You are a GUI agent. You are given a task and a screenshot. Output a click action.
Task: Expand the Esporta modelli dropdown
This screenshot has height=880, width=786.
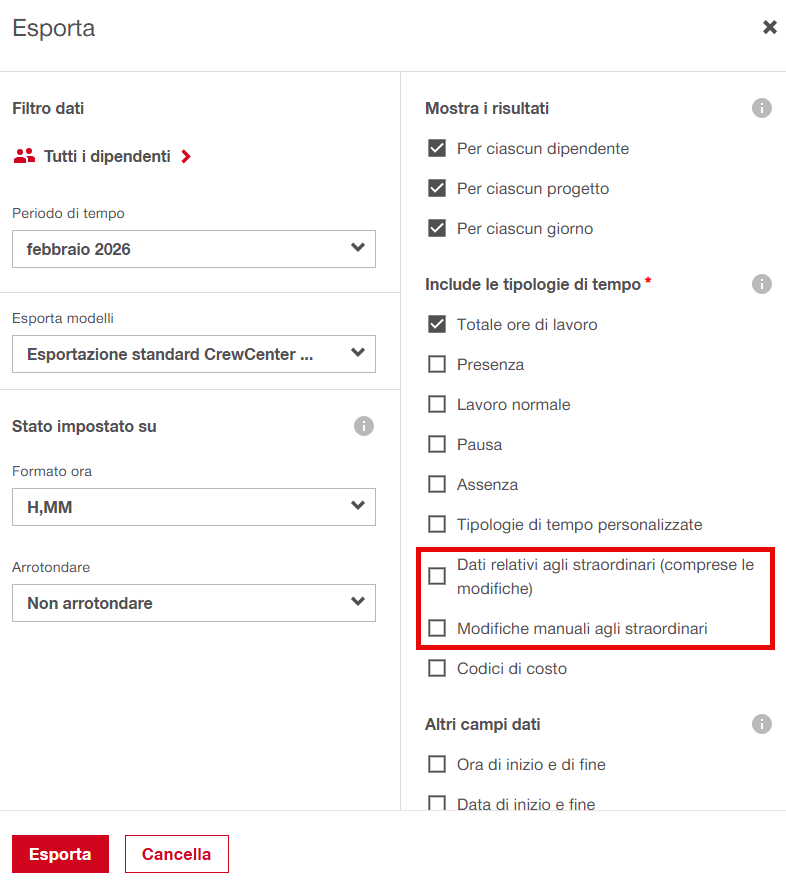tap(194, 353)
